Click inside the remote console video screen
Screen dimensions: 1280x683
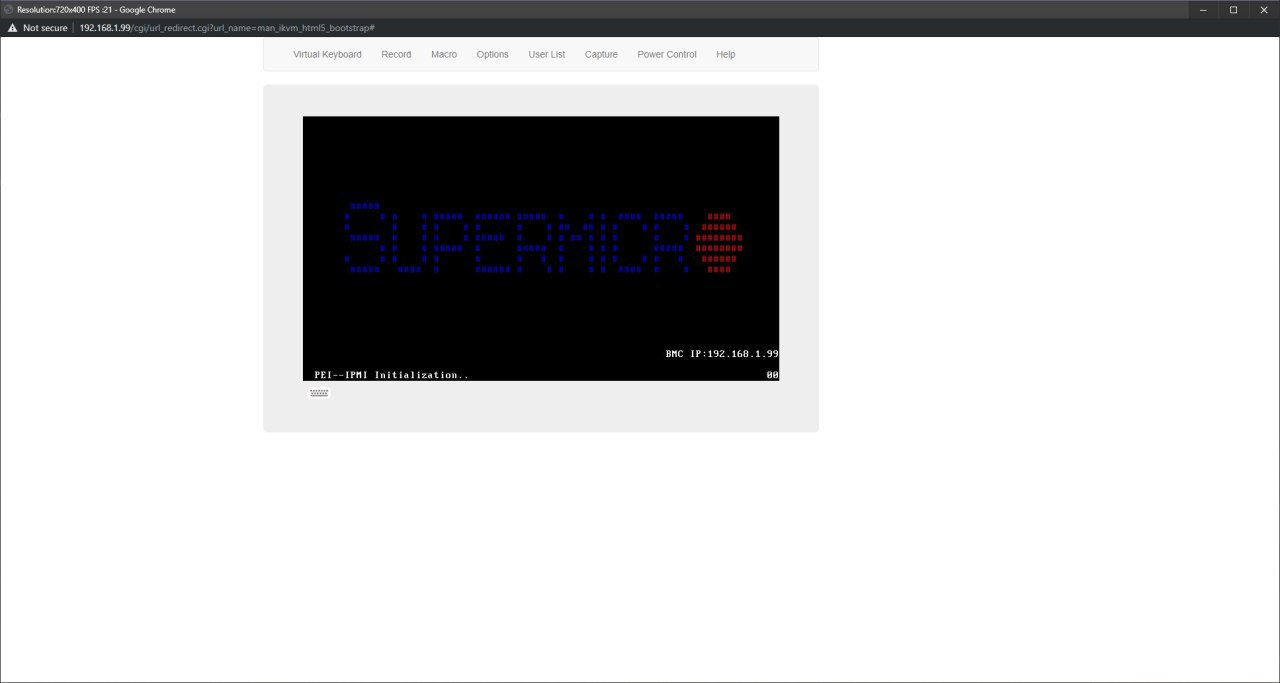pos(541,248)
